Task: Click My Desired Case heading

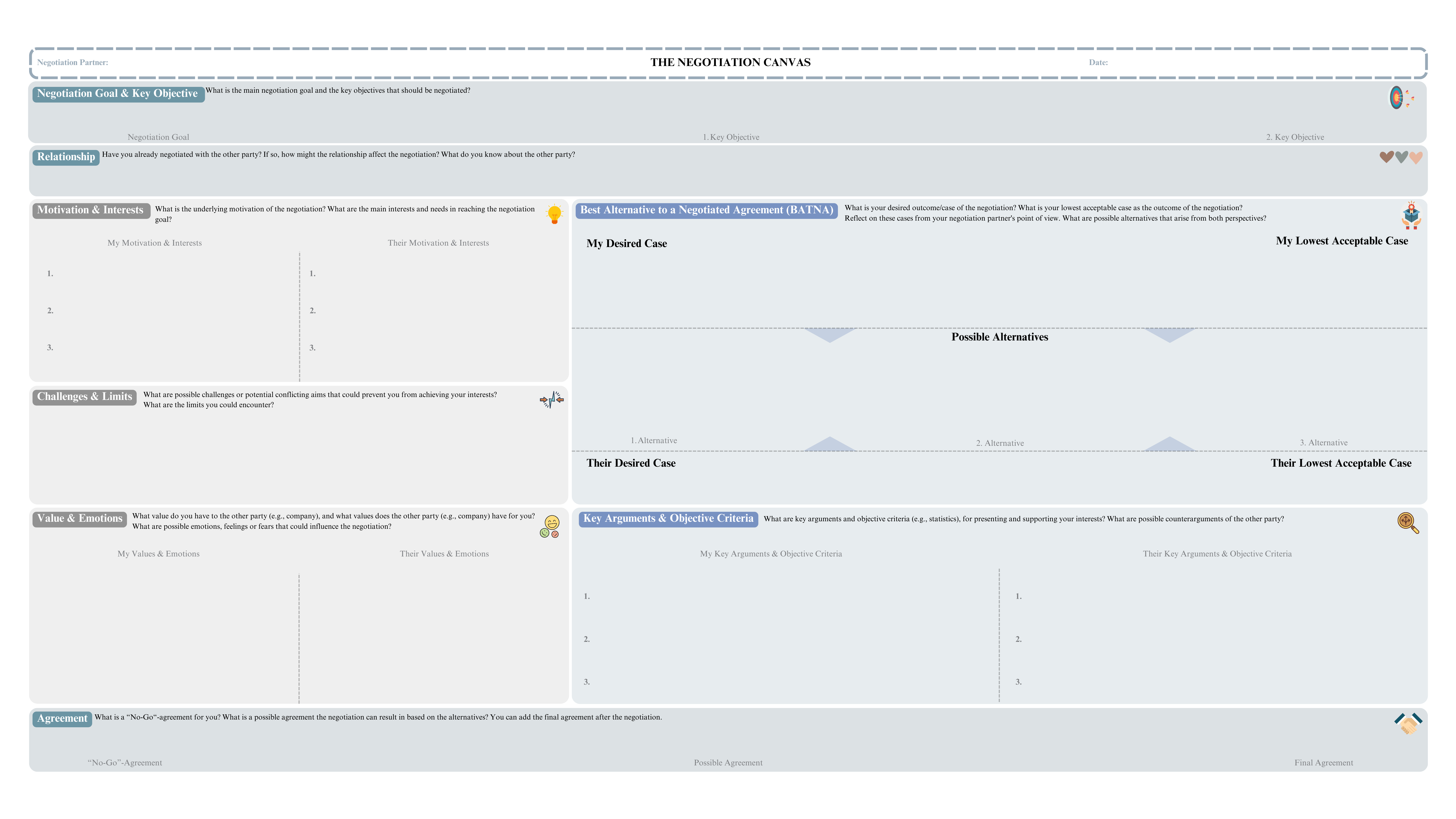Action: point(626,244)
